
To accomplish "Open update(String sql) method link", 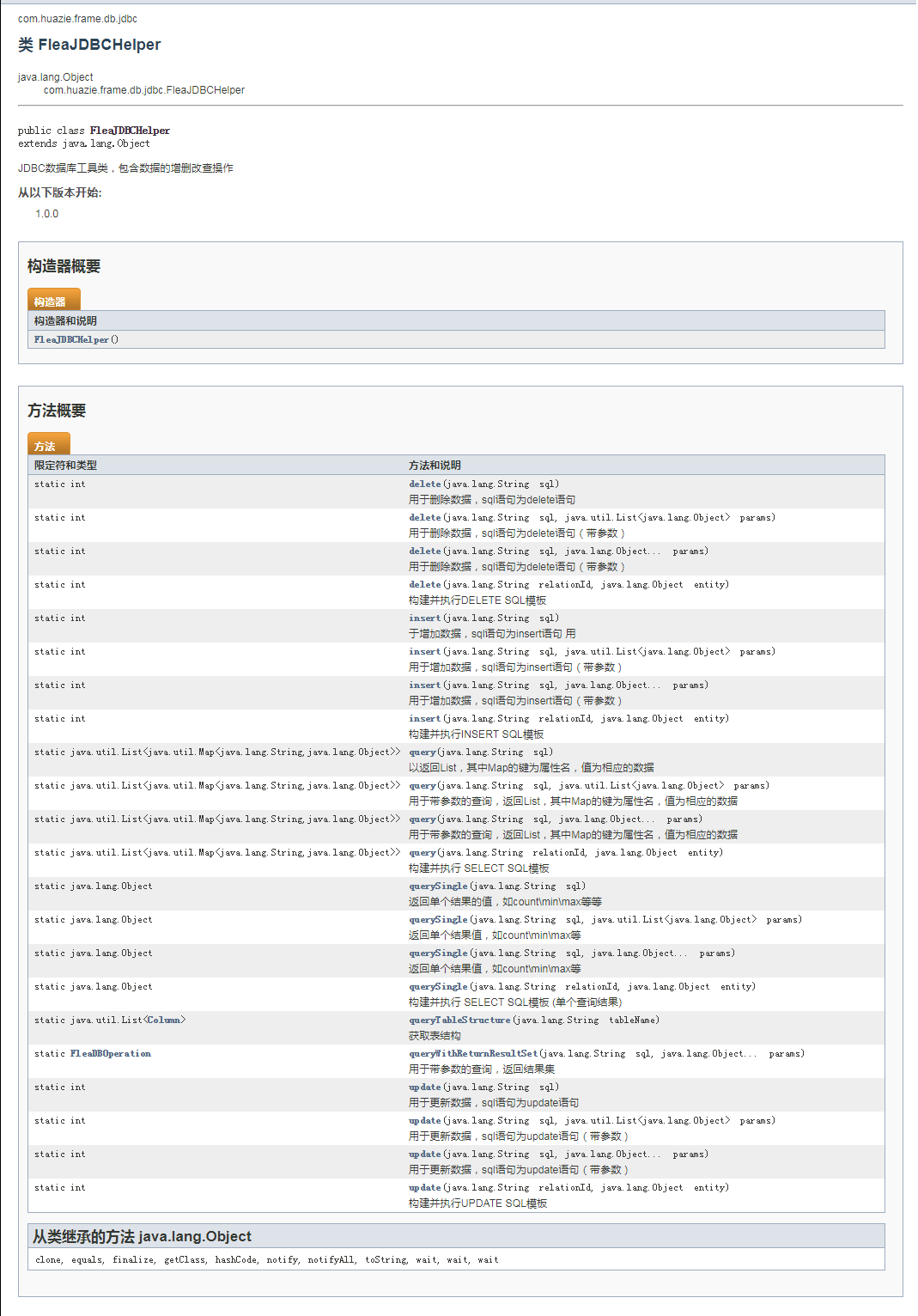I will 425,1087.
